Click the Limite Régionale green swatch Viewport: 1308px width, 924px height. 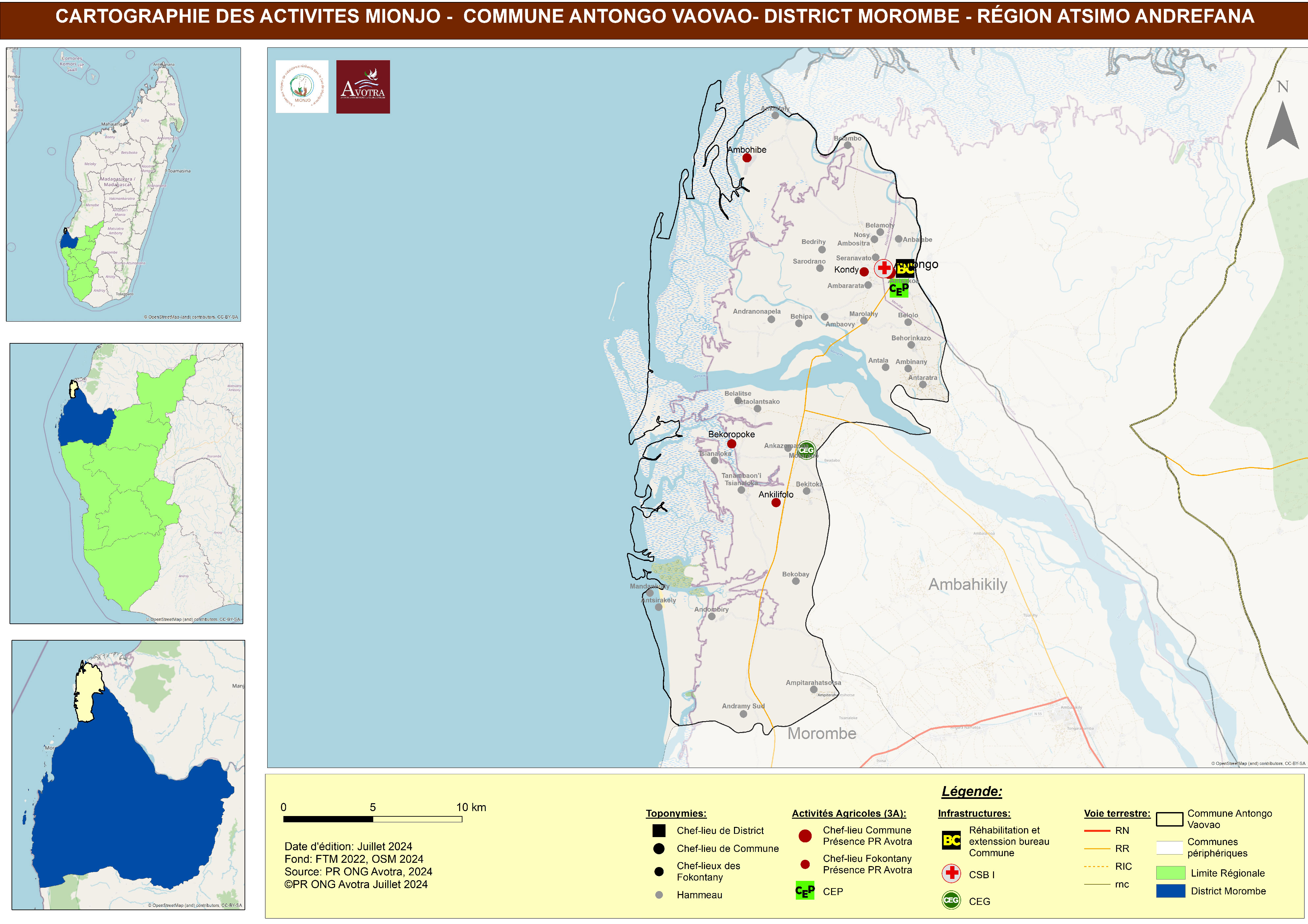pyautogui.click(x=1171, y=873)
